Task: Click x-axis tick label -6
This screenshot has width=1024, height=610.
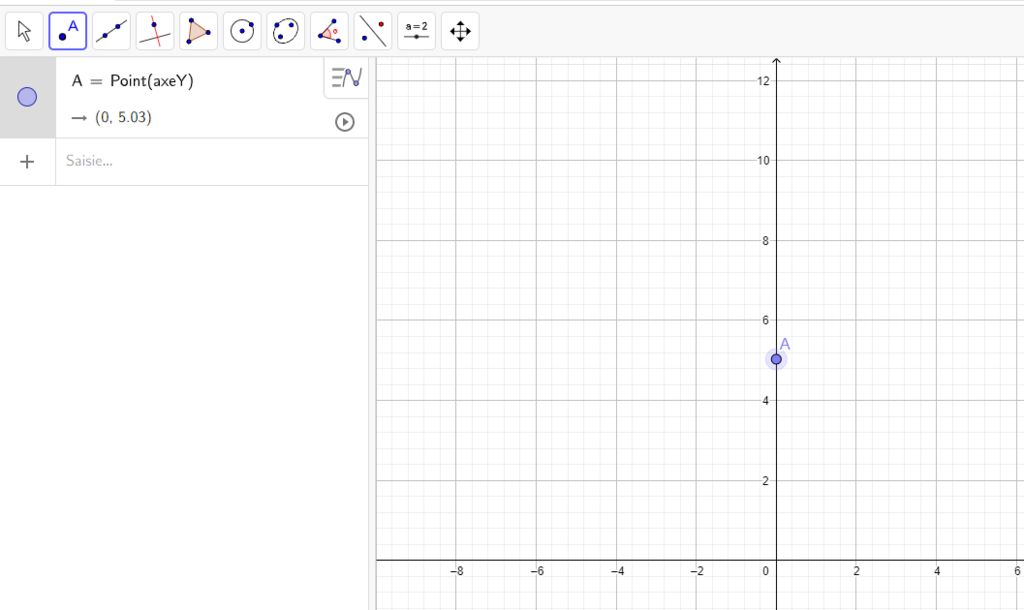Action: pyautogui.click(x=537, y=571)
